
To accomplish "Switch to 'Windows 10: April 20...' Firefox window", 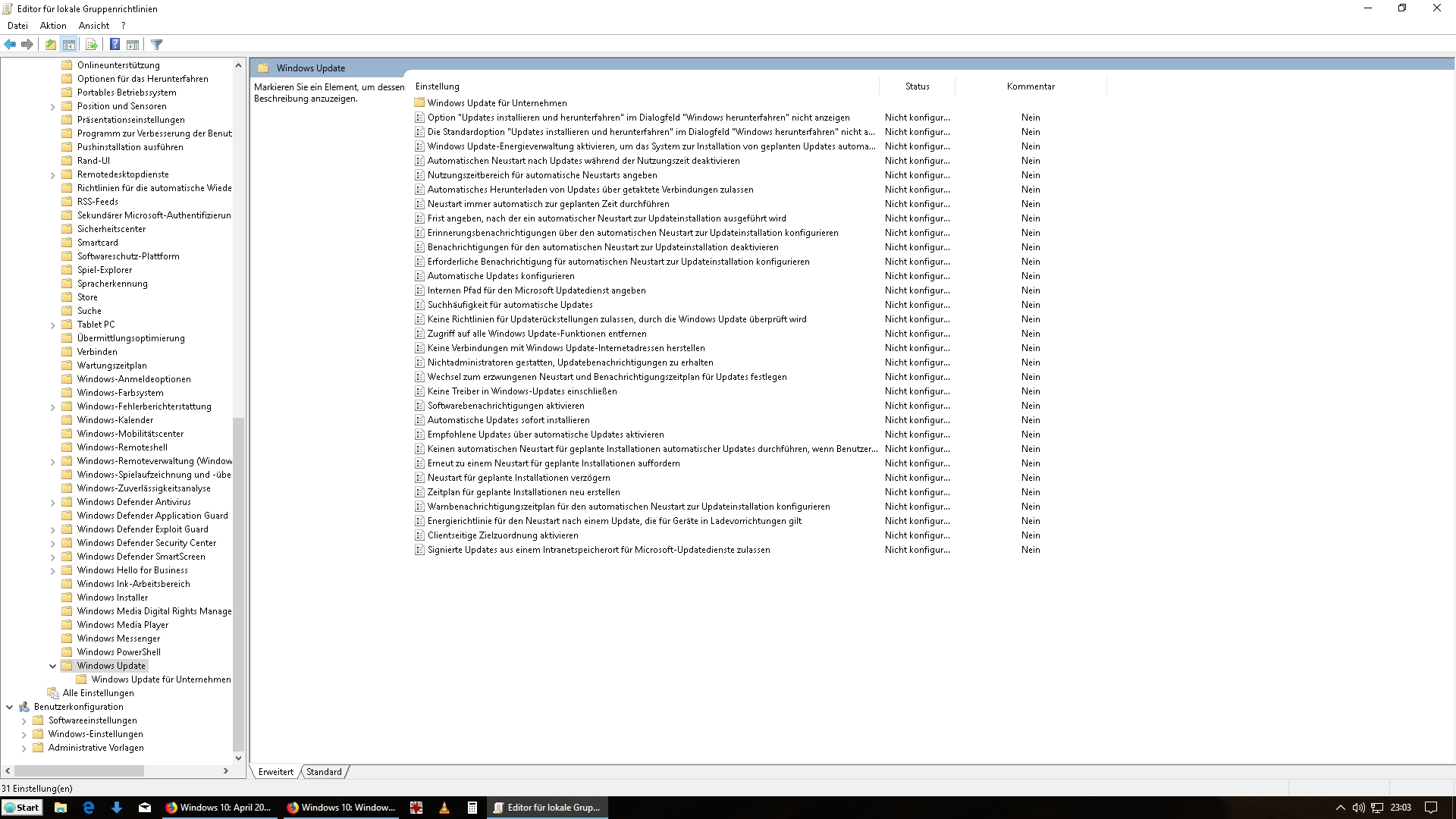I will click(x=218, y=808).
